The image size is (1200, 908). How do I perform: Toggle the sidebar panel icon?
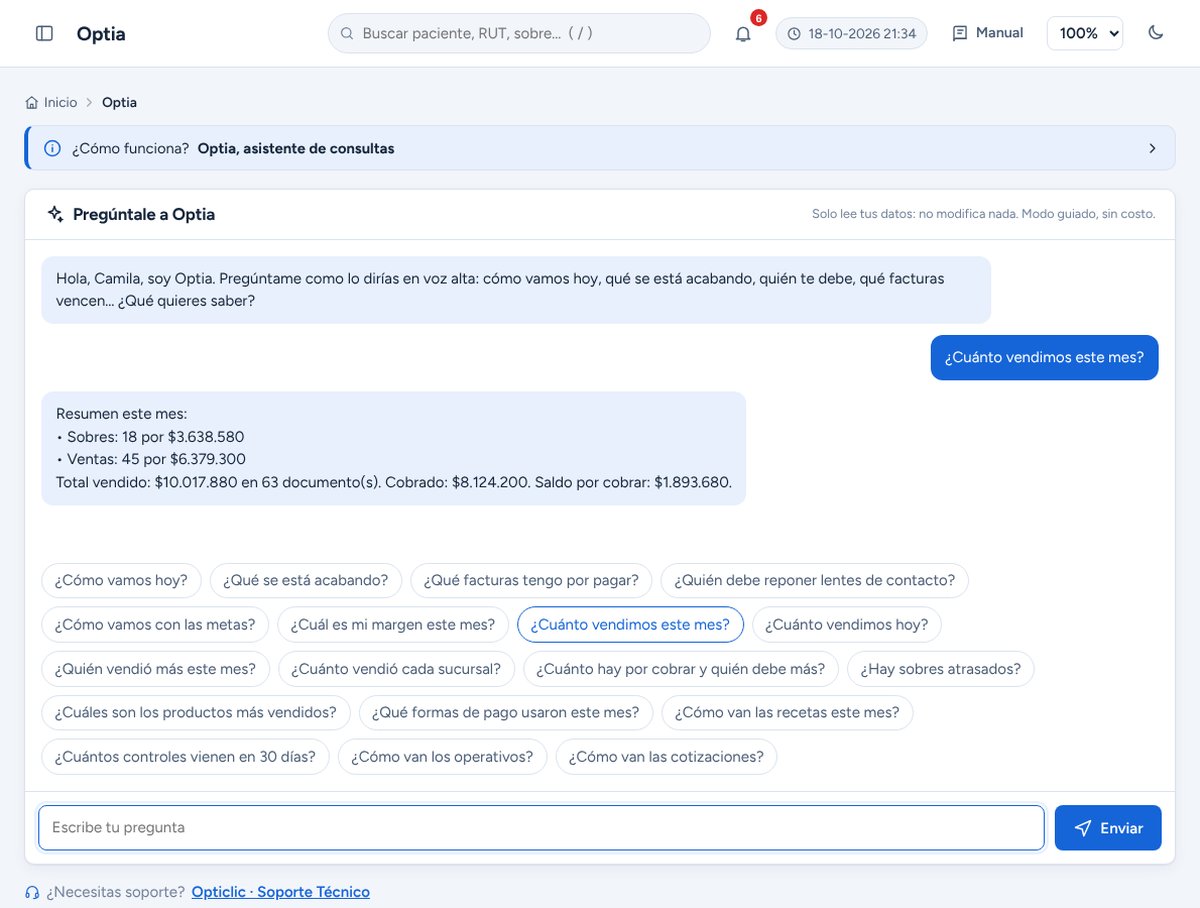(44, 33)
